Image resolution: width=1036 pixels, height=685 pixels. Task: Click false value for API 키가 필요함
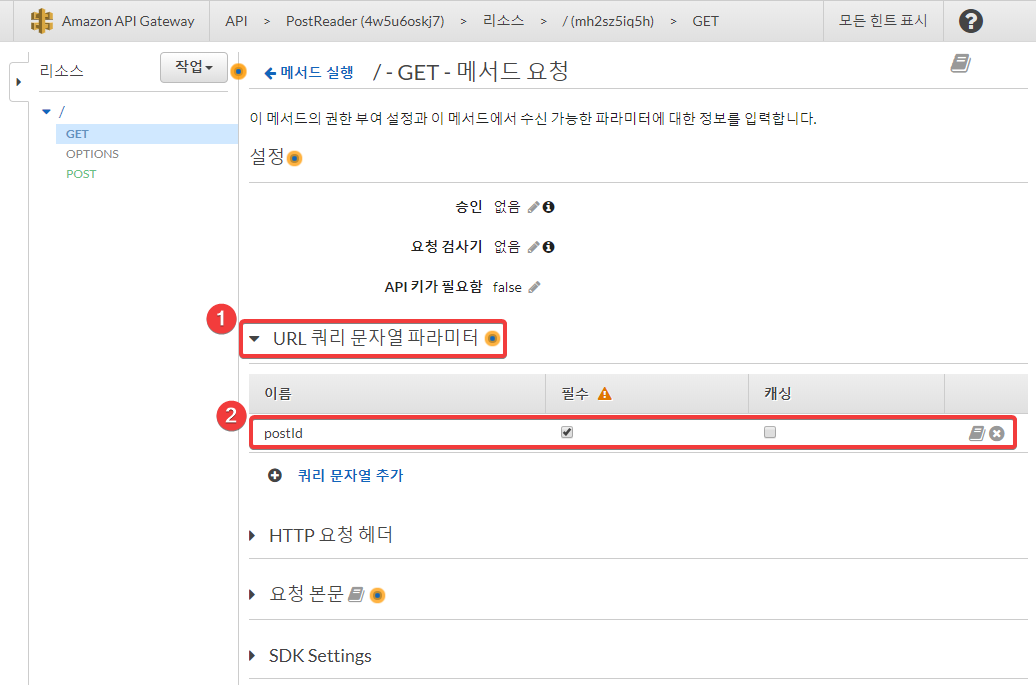[x=507, y=287]
